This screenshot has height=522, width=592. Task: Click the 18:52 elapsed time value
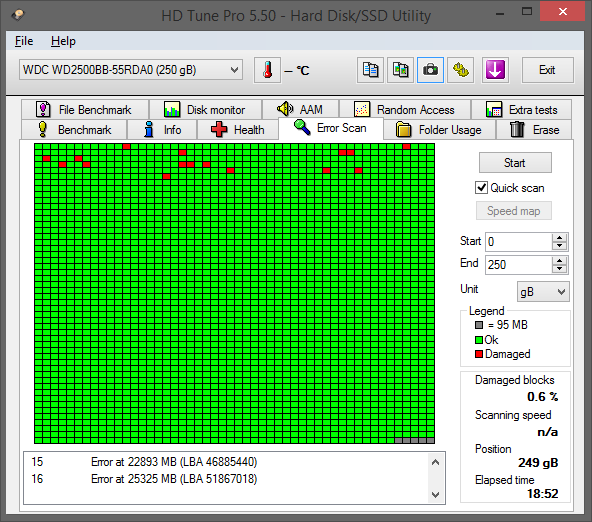tap(543, 494)
